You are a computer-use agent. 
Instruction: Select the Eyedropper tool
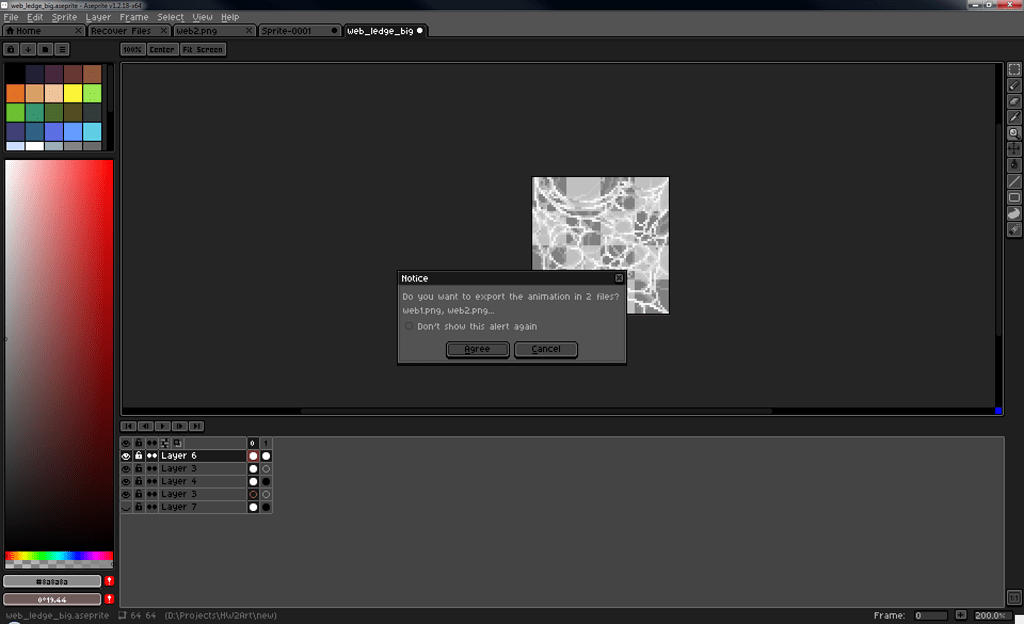pos(1014,117)
